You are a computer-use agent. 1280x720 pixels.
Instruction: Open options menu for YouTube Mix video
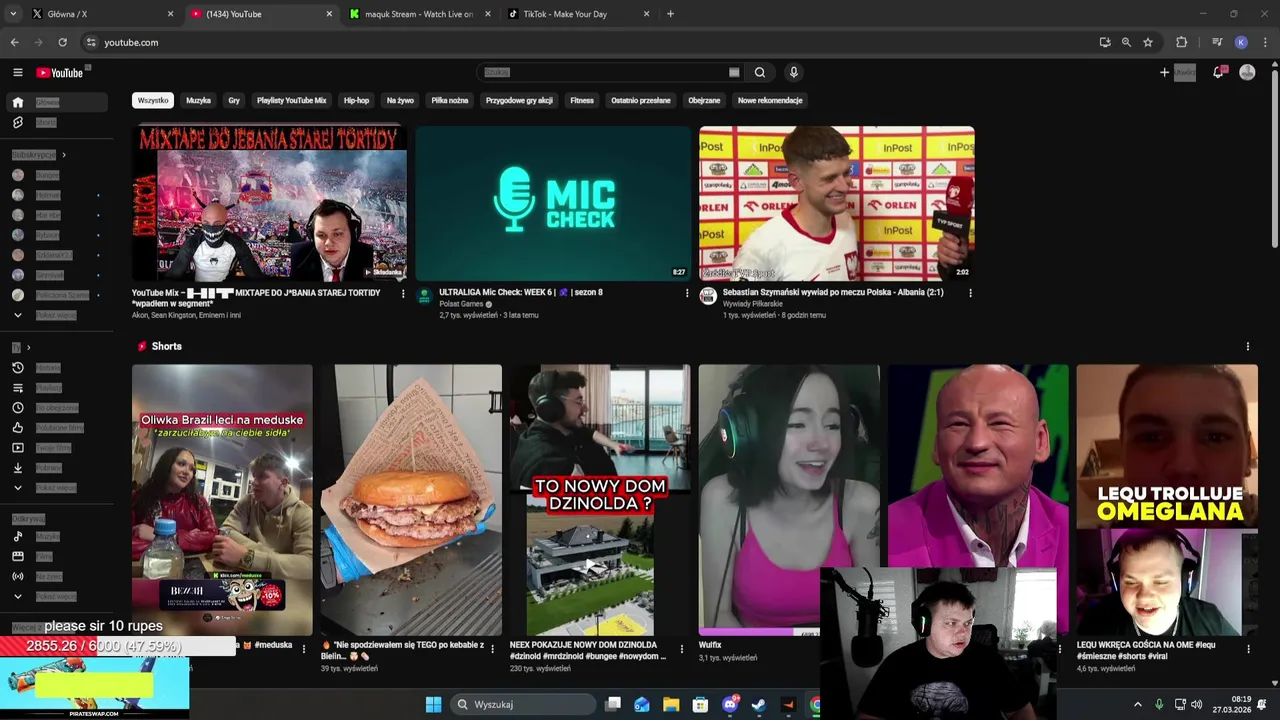(403, 293)
